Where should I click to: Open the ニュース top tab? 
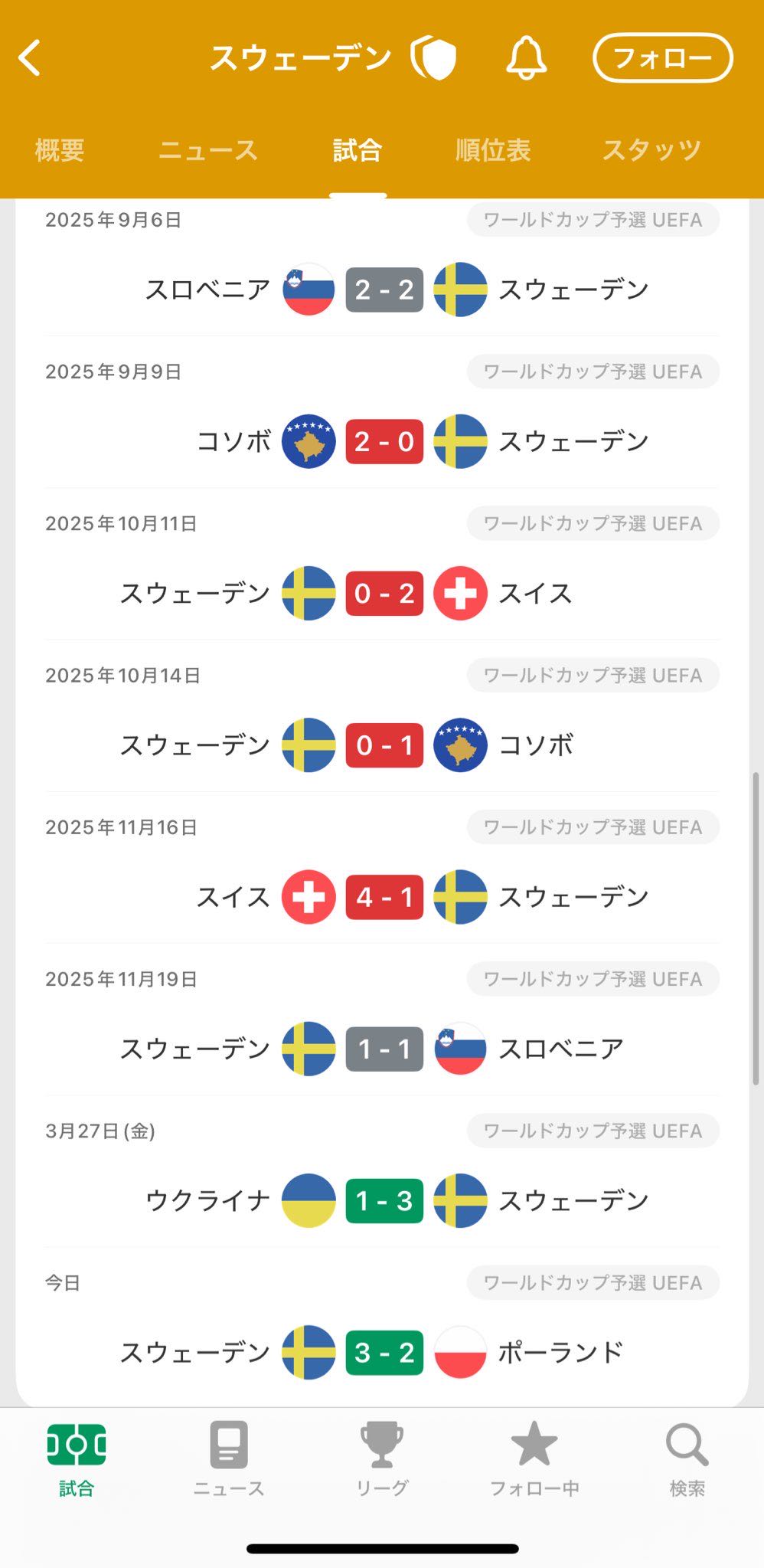pyautogui.click(x=208, y=150)
